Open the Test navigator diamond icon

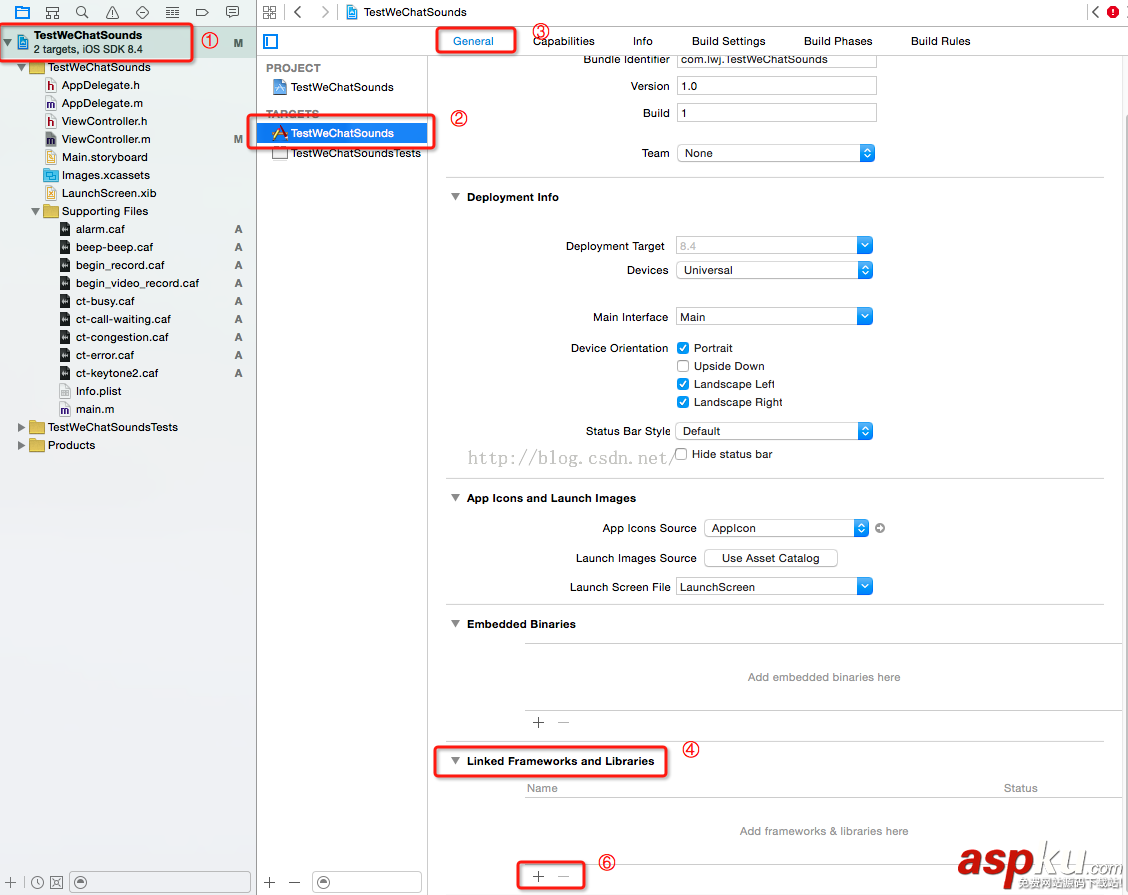142,12
